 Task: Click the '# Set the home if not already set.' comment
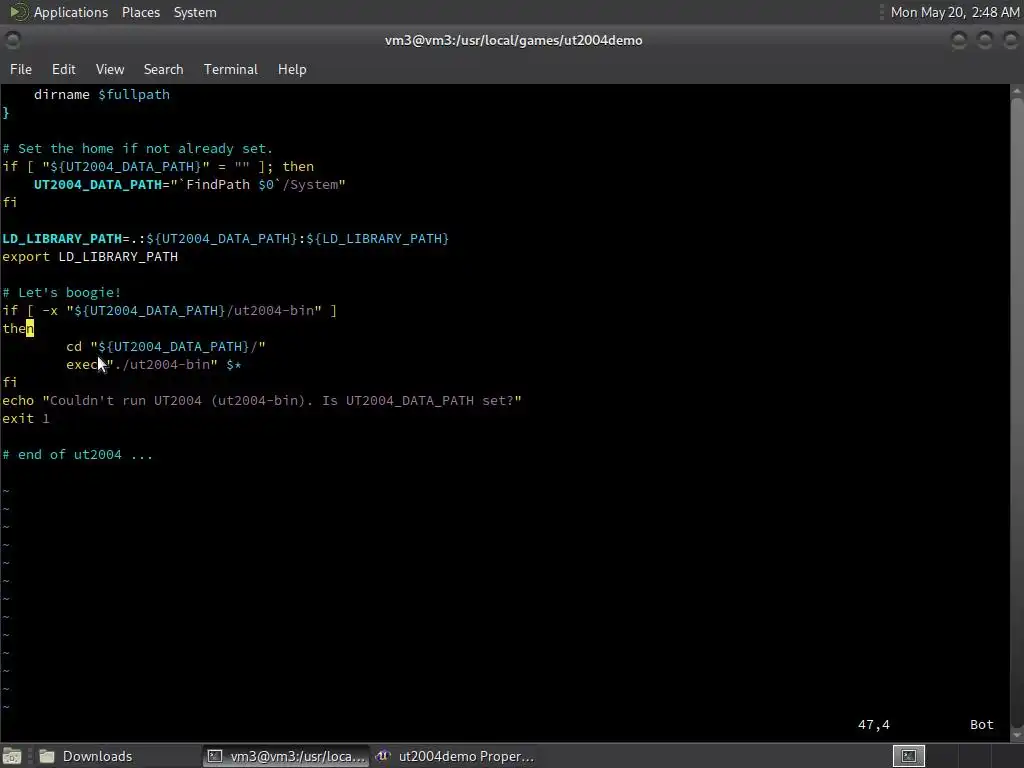point(137,149)
